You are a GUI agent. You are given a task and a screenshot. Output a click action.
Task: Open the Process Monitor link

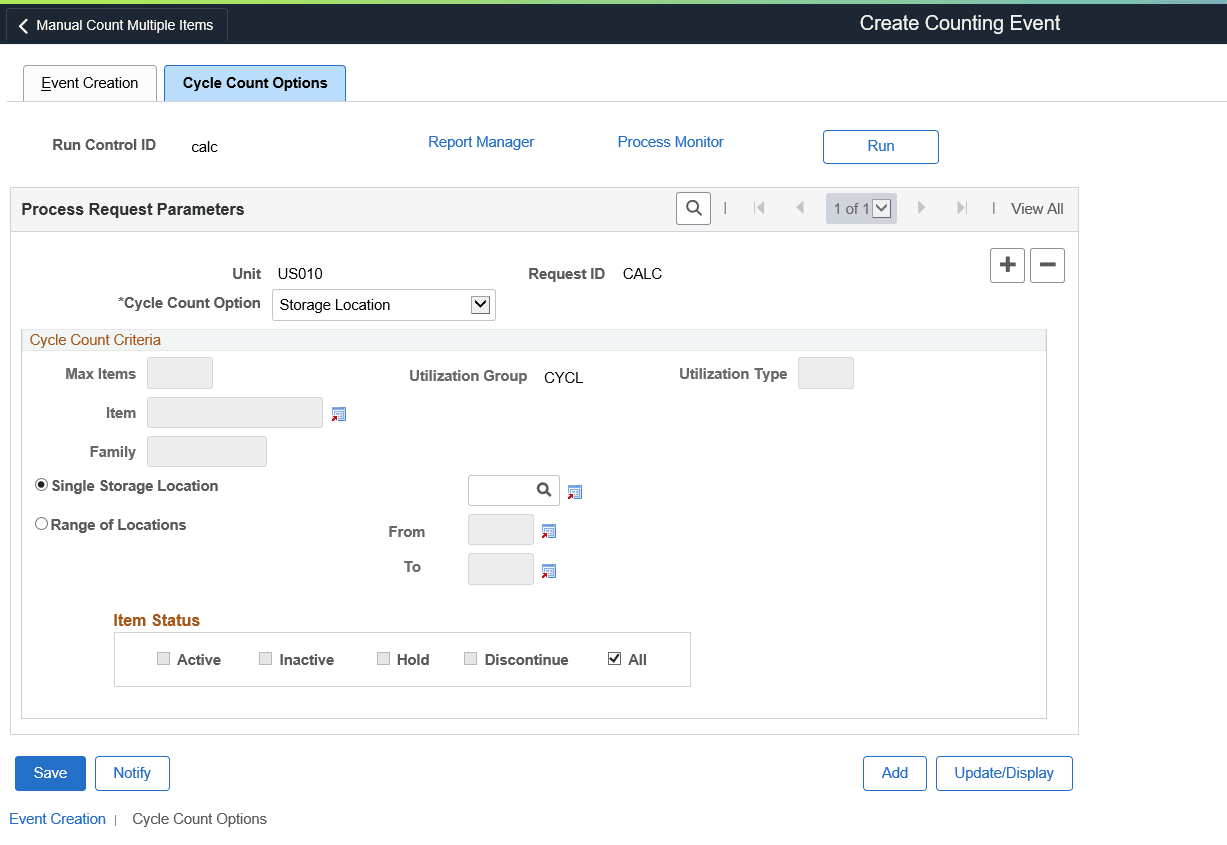(670, 141)
